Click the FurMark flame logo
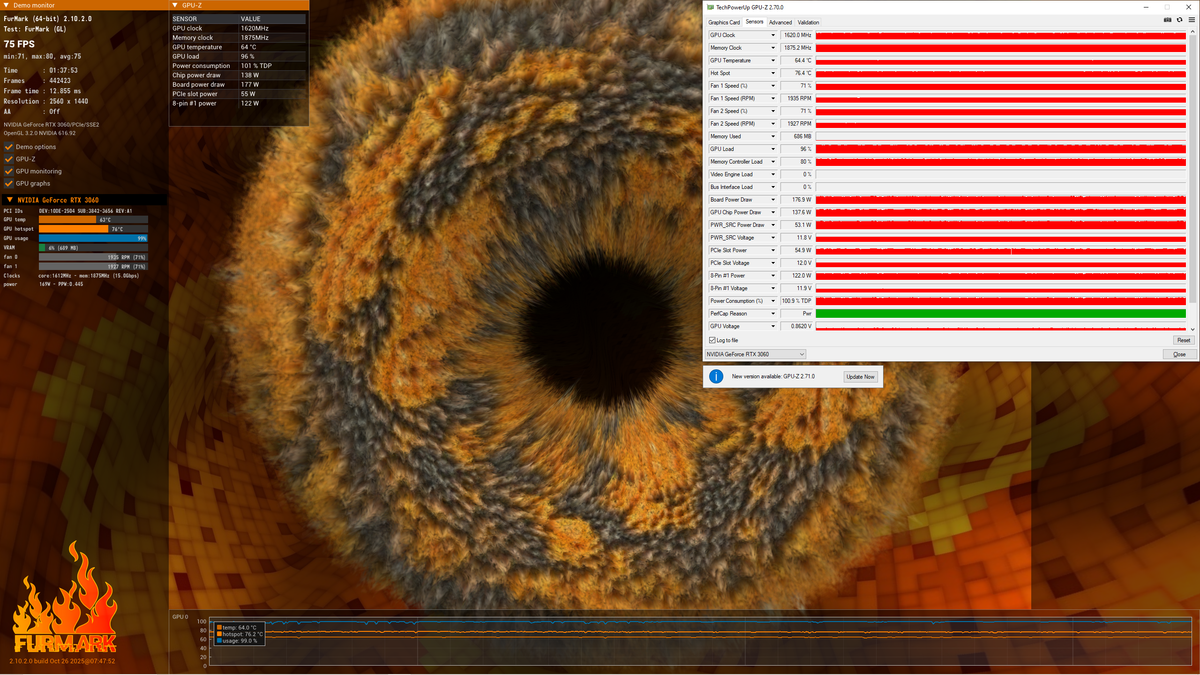The width and height of the screenshot is (1200, 675). pyautogui.click(x=64, y=598)
